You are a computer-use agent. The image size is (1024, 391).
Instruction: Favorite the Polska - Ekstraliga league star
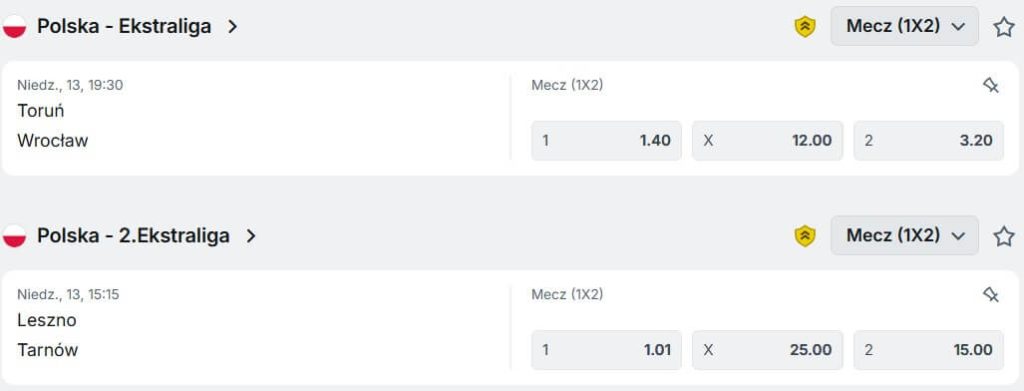(x=1004, y=27)
